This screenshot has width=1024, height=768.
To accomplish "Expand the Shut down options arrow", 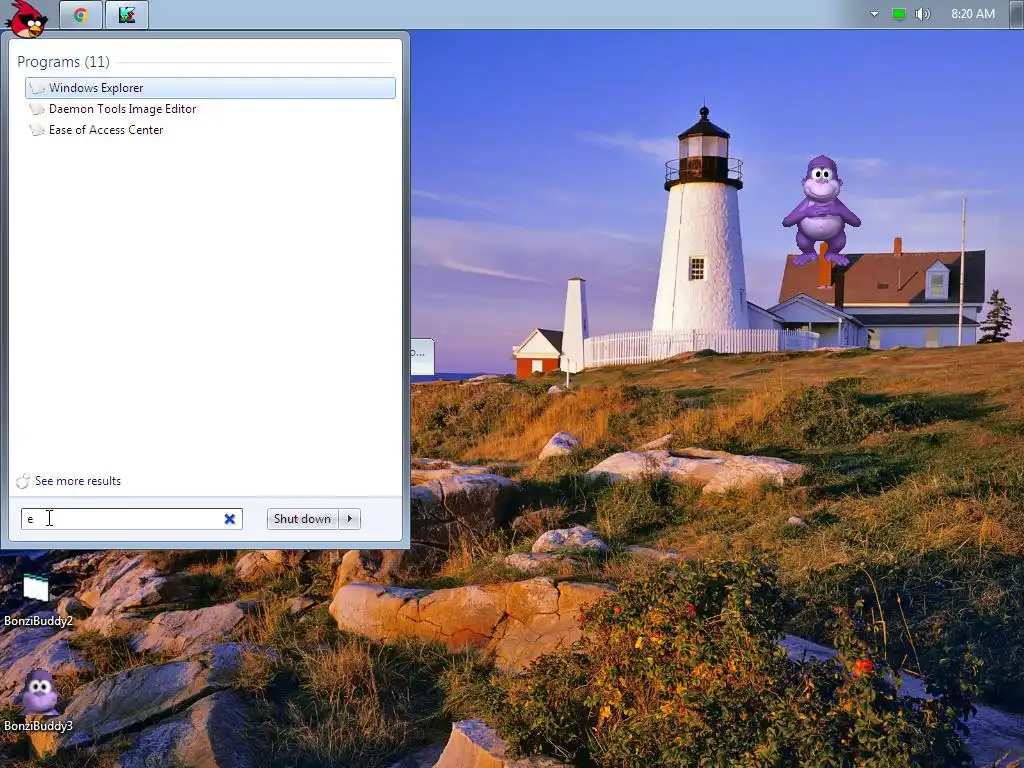I will pyautogui.click(x=350, y=519).
